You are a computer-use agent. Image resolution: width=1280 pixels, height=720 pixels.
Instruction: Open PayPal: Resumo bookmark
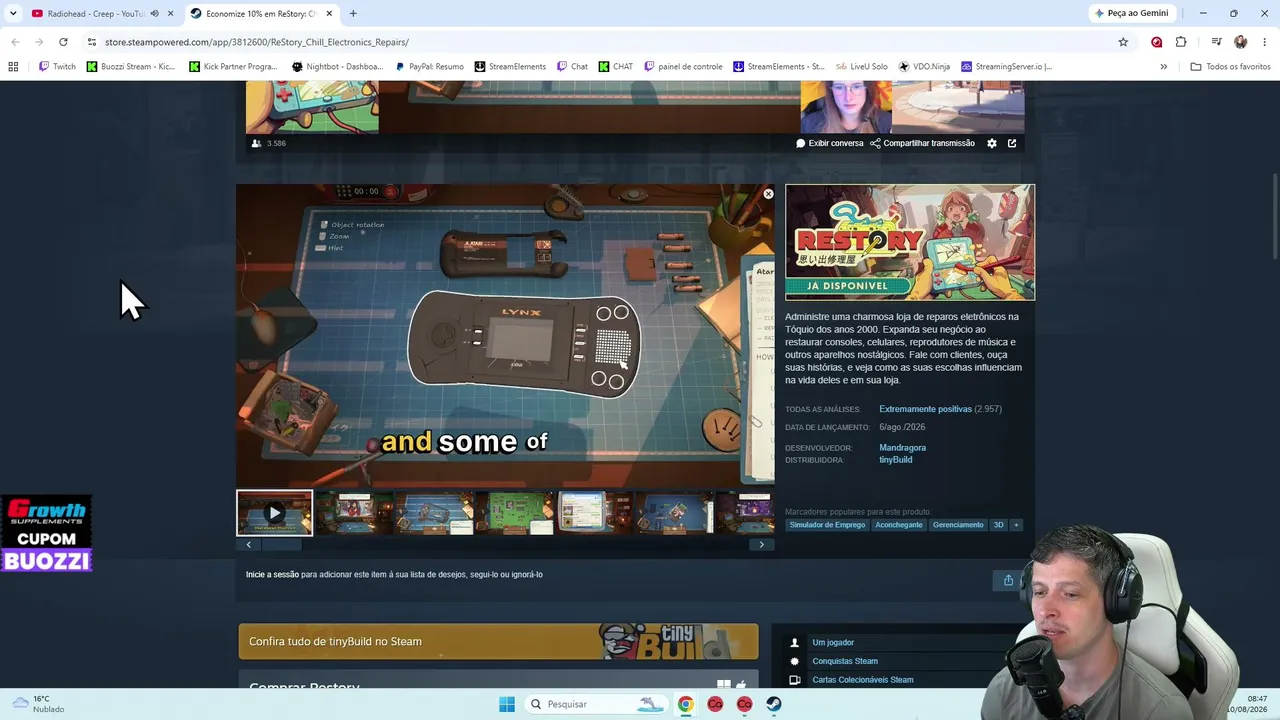tap(429, 67)
